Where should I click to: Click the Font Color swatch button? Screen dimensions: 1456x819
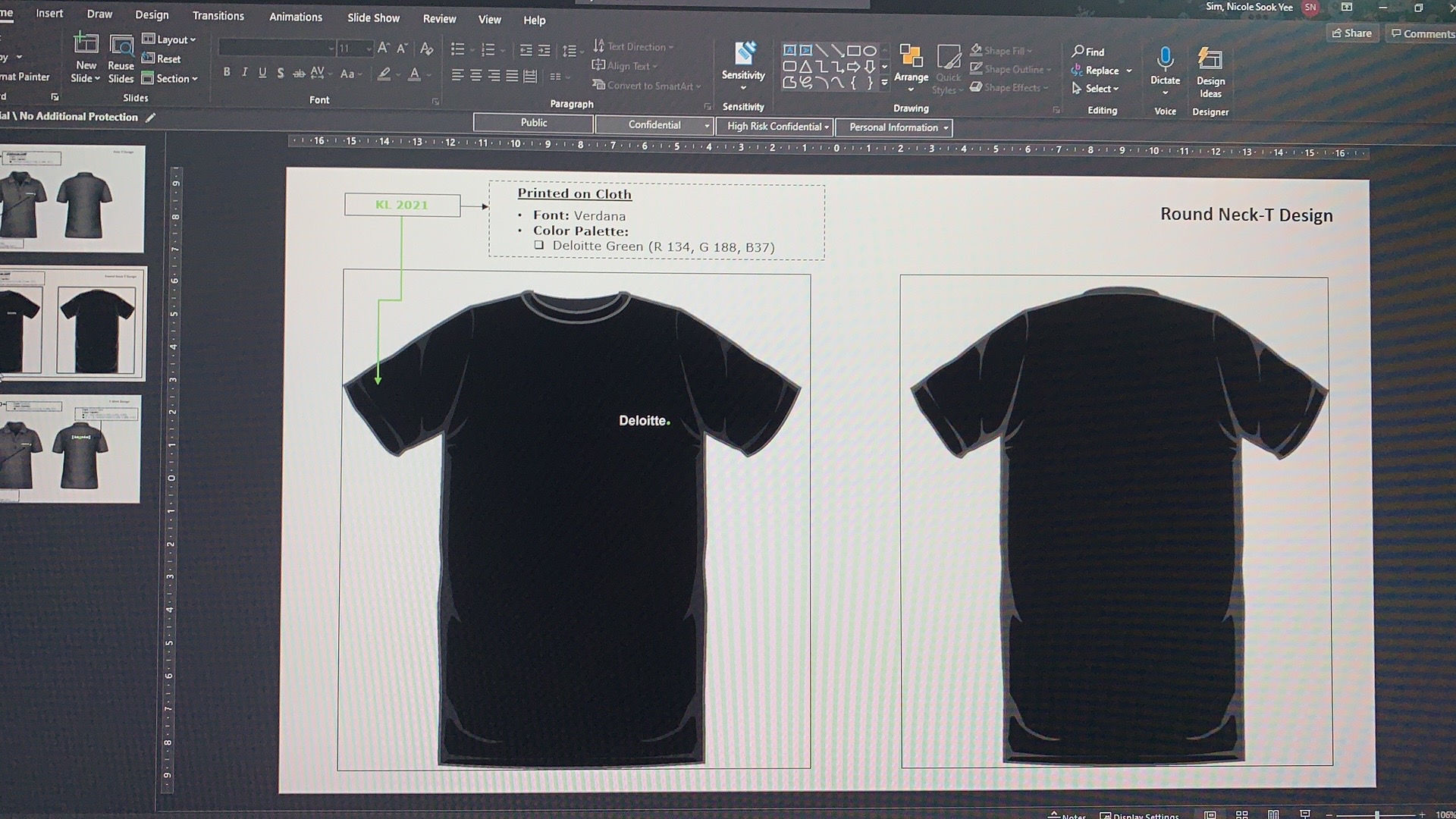coord(414,74)
